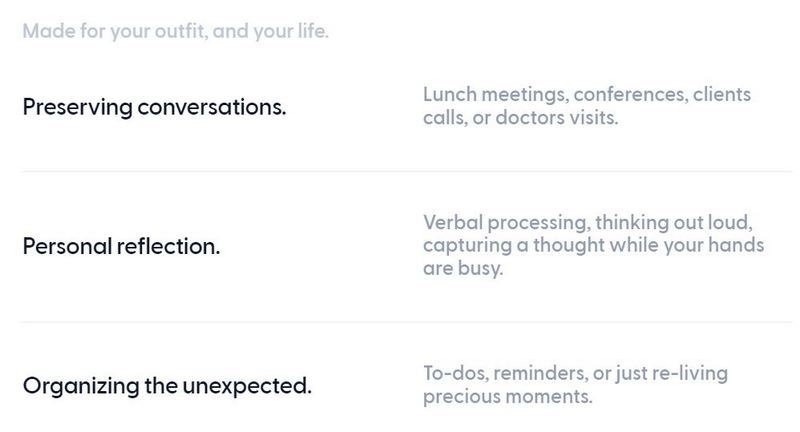The image size is (800, 432).
Task: Click the "Made for your outfit" tagline
Action: (176, 32)
